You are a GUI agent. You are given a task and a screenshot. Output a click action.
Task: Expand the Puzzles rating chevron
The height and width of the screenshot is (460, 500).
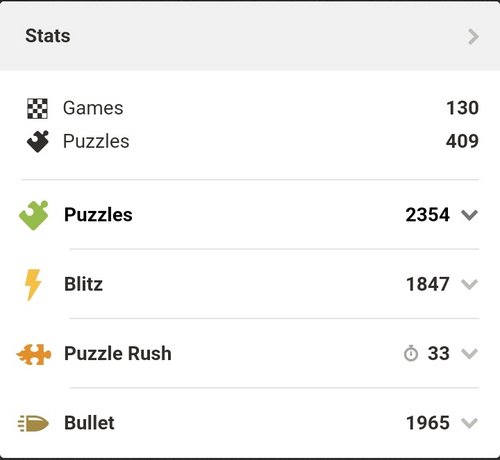coord(469,215)
